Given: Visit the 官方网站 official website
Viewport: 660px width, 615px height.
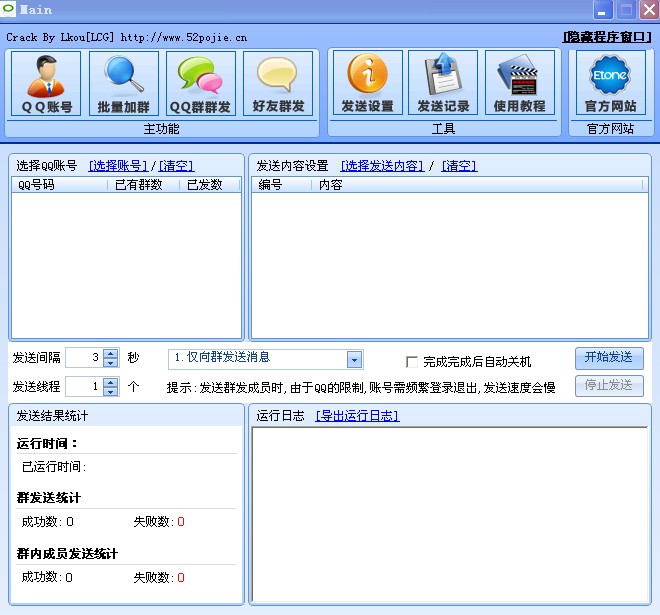Looking at the screenshot, I should [610, 83].
